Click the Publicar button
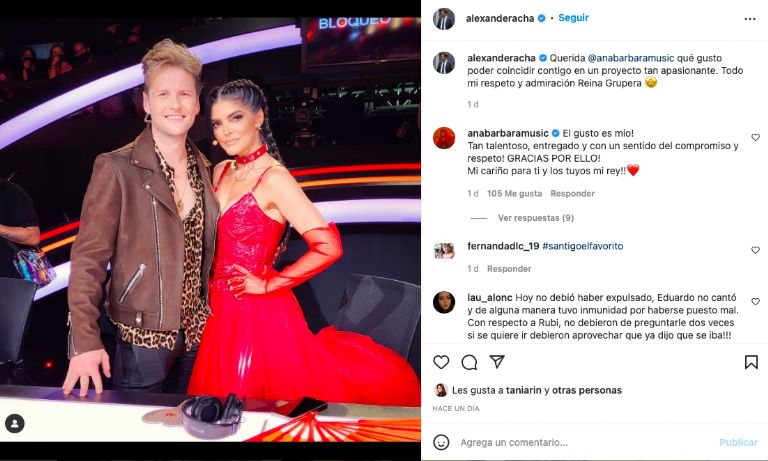 [738, 442]
